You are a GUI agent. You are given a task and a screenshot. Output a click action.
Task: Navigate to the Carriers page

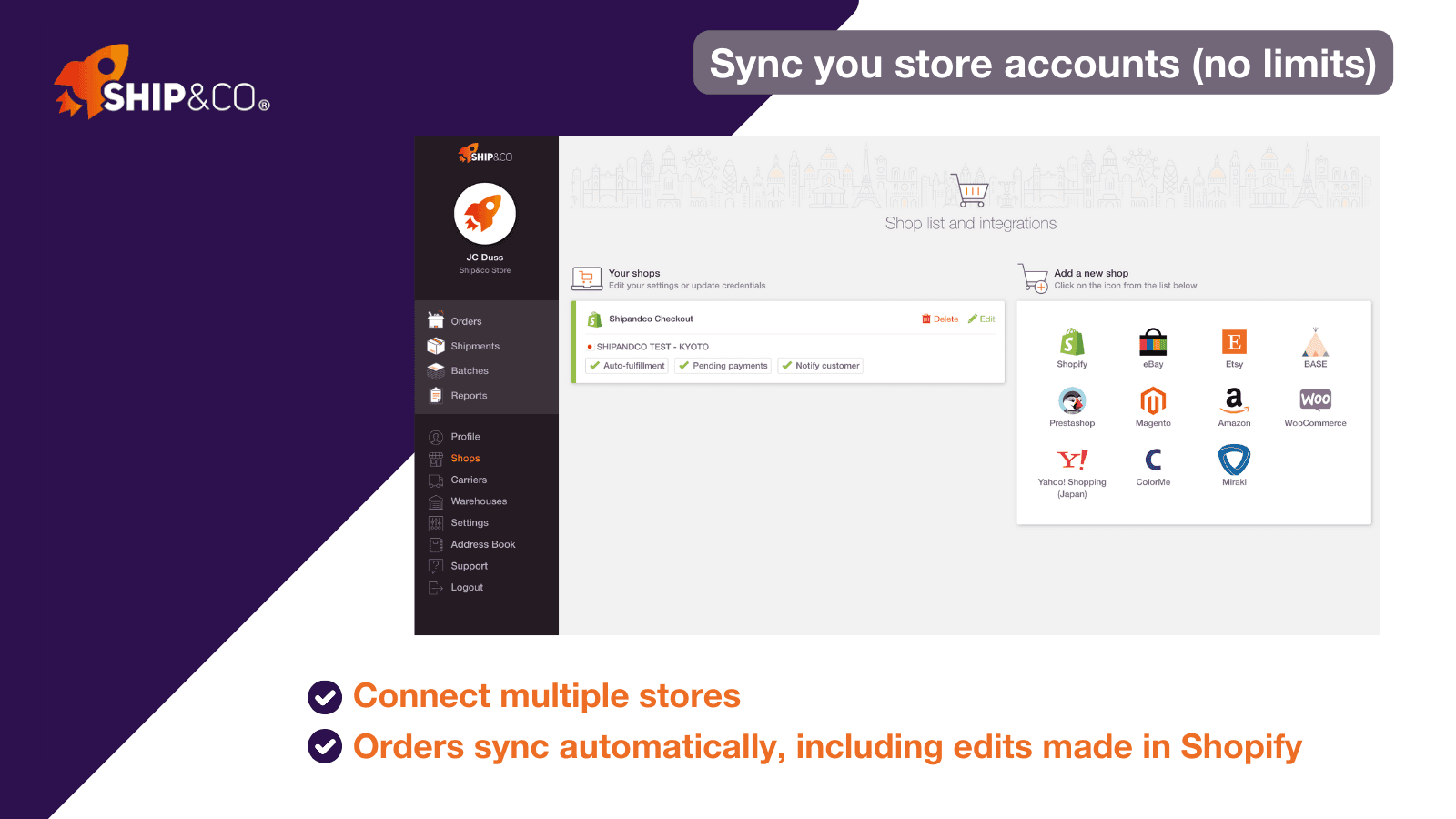pyautogui.click(x=469, y=480)
